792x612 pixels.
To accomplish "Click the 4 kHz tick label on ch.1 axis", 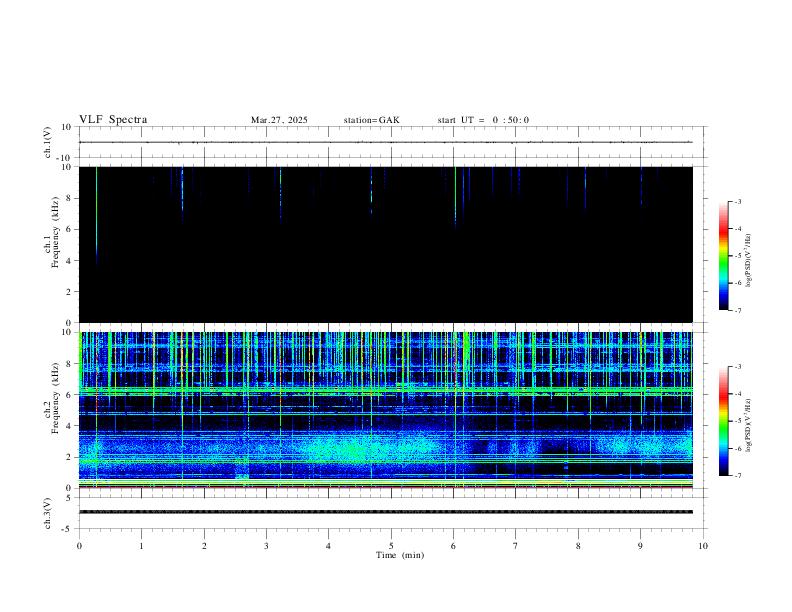I will (69, 261).
